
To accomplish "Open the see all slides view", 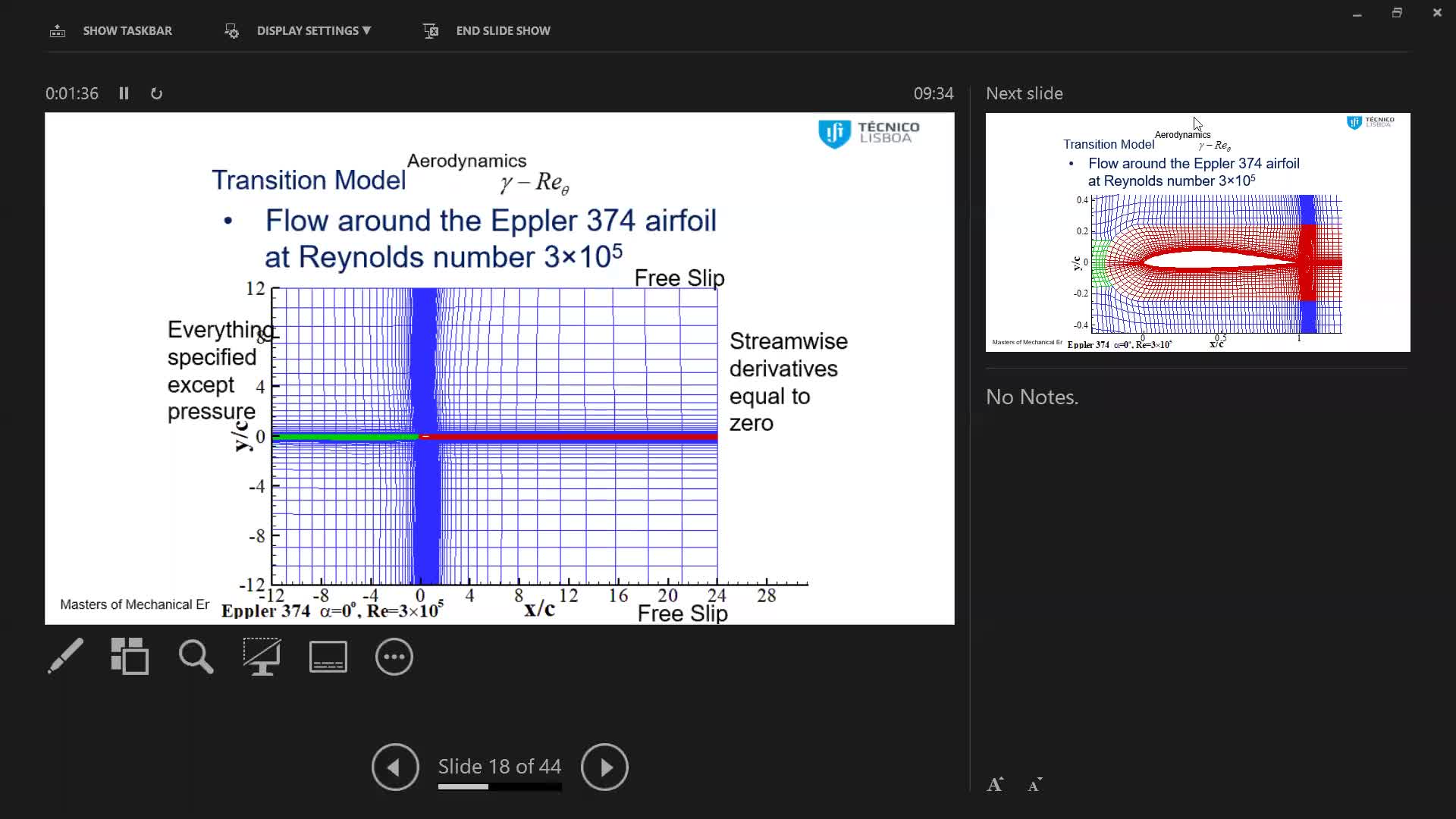I will (x=130, y=656).
